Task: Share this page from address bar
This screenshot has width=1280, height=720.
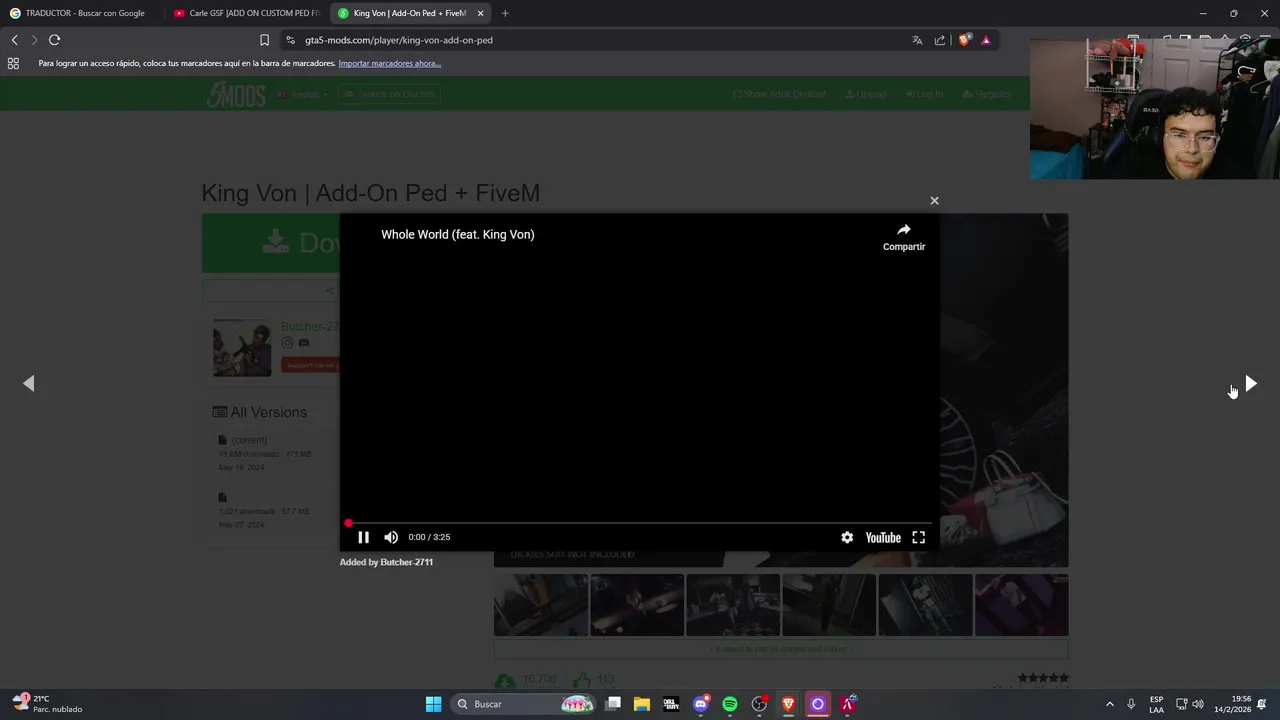Action: (x=940, y=40)
